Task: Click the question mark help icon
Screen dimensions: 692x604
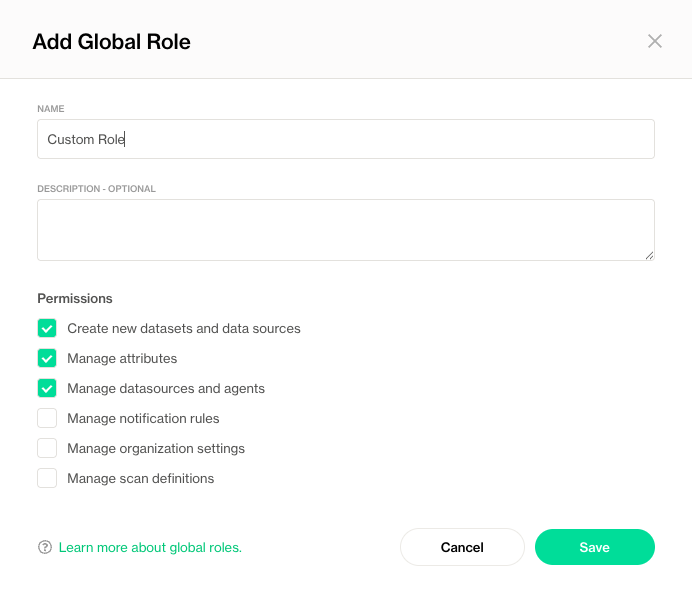Action: (45, 547)
